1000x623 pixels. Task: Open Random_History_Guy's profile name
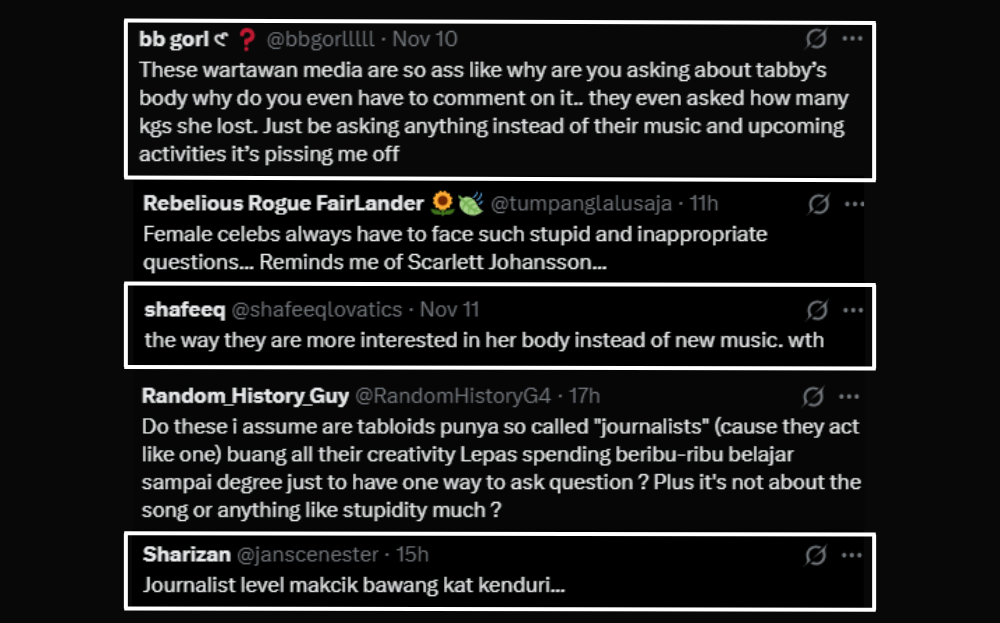click(x=245, y=396)
